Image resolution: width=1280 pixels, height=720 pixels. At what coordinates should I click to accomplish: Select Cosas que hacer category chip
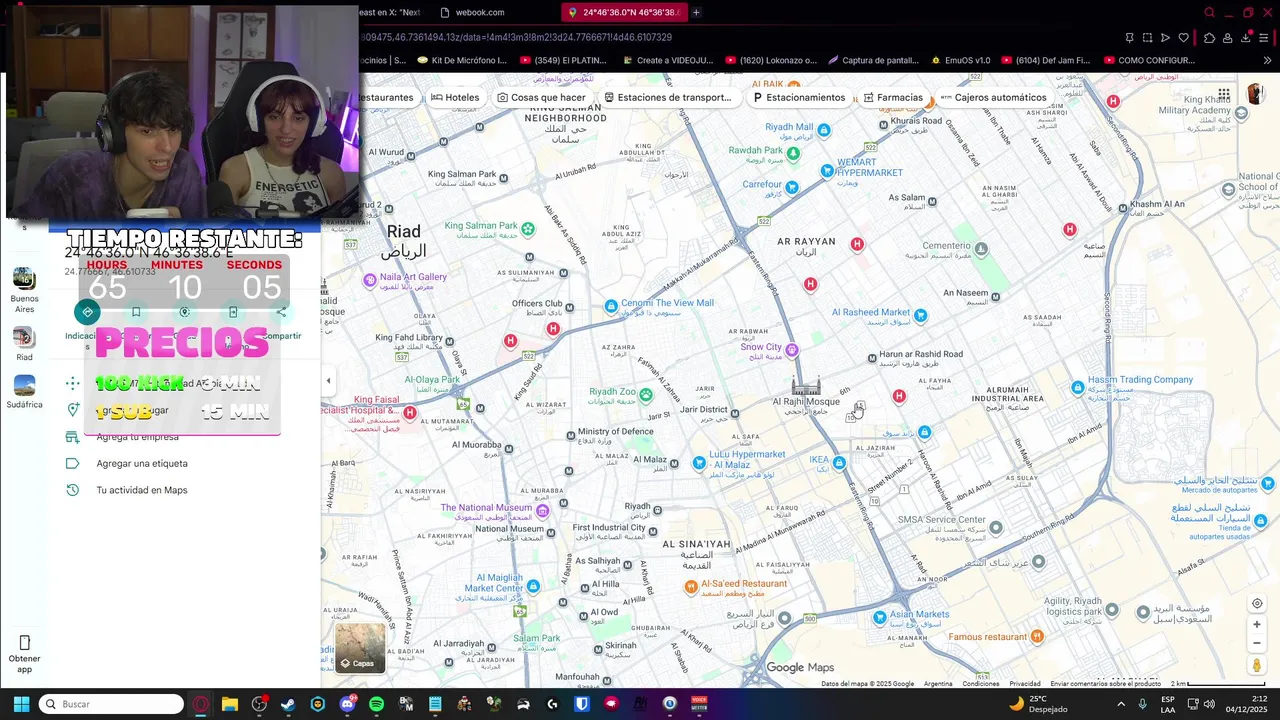click(x=541, y=97)
